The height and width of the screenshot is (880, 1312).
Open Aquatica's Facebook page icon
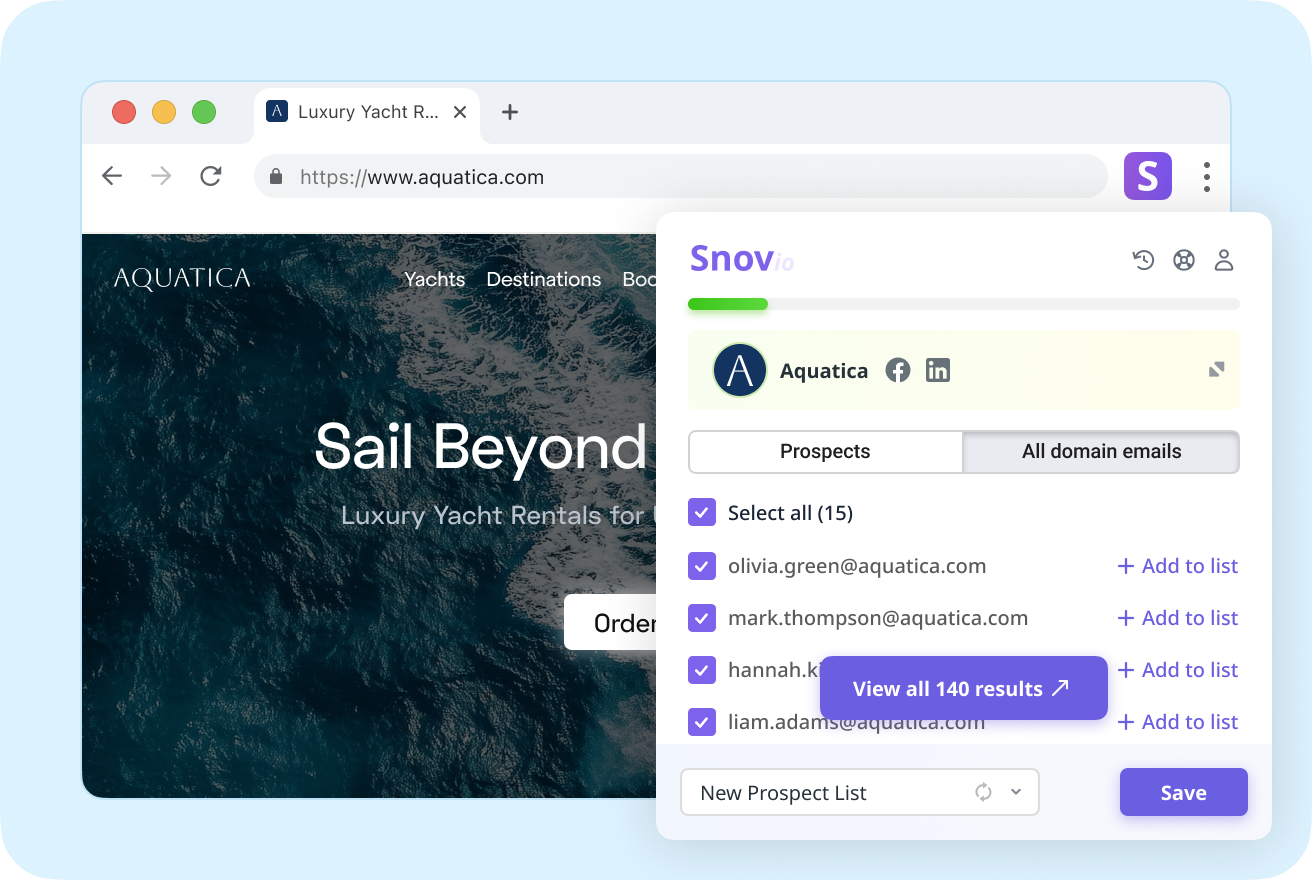pos(898,370)
